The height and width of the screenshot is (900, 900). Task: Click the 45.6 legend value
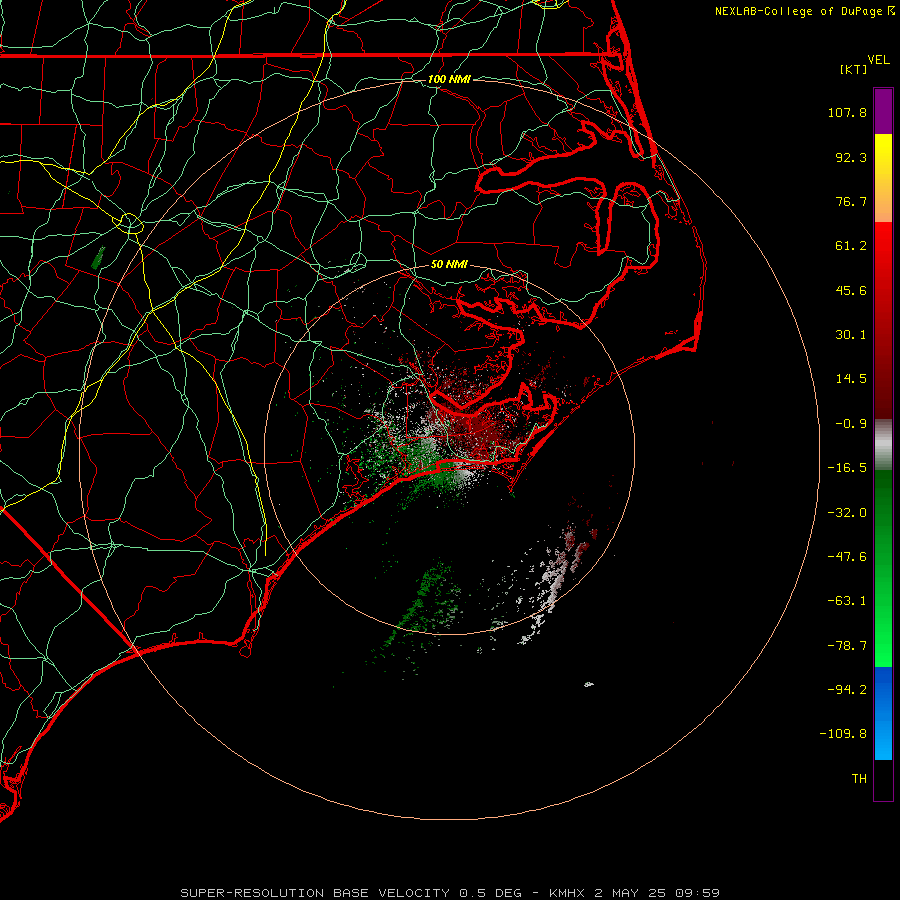(851, 290)
